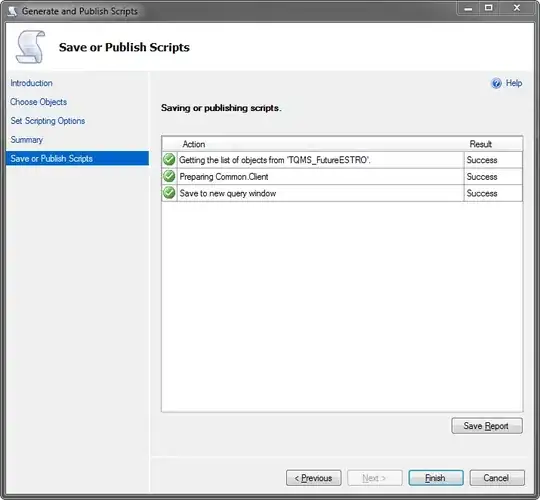
Task: Close the dialog with the X button
Action: (x=517, y=8)
